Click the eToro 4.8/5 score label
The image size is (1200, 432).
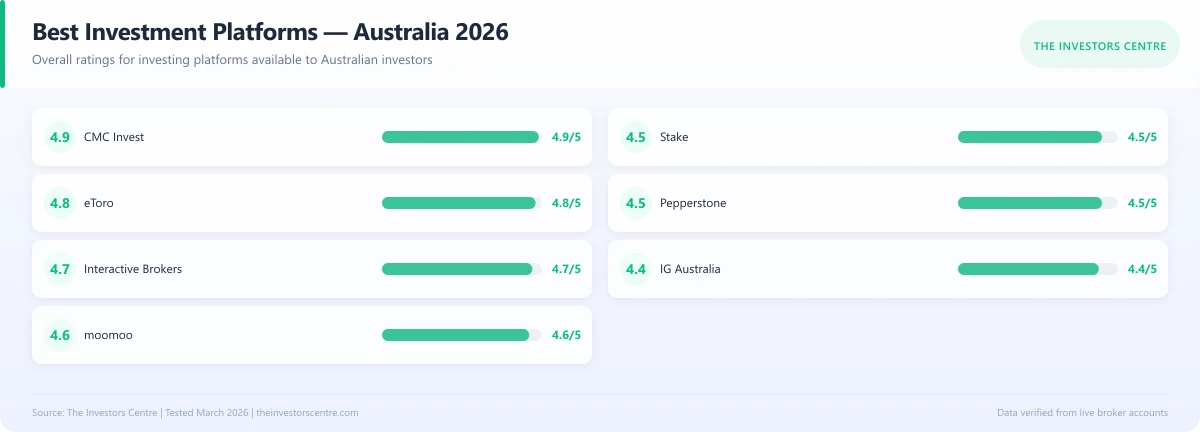pyautogui.click(x=566, y=203)
